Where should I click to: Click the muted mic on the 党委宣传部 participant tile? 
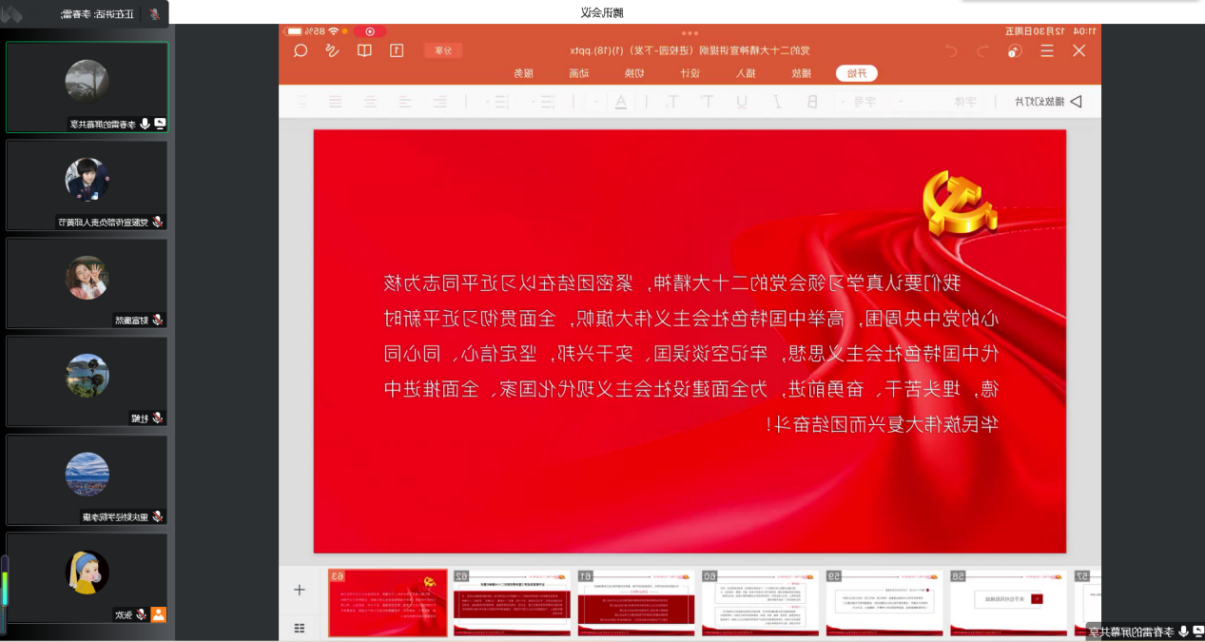[157, 222]
